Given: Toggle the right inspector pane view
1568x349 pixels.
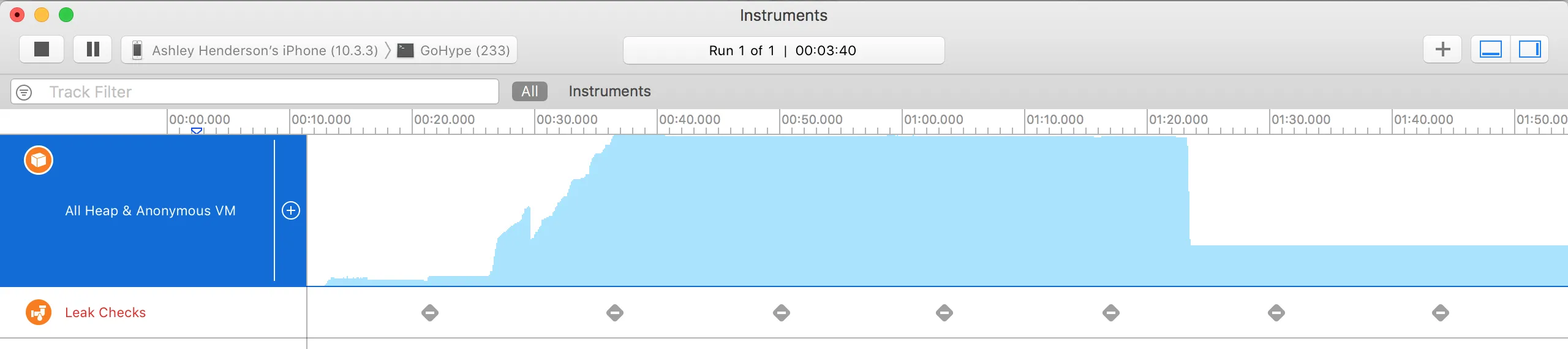Looking at the screenshot, I should pos(1529,50).
